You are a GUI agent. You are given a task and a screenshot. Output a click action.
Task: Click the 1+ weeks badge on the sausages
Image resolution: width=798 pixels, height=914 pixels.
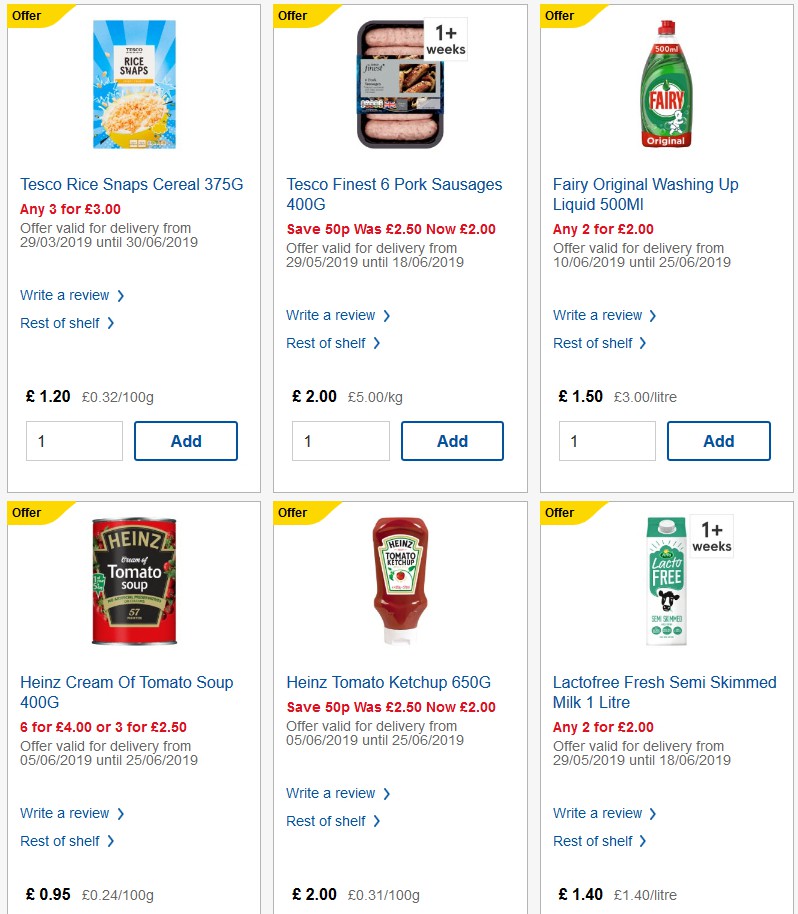444,36
